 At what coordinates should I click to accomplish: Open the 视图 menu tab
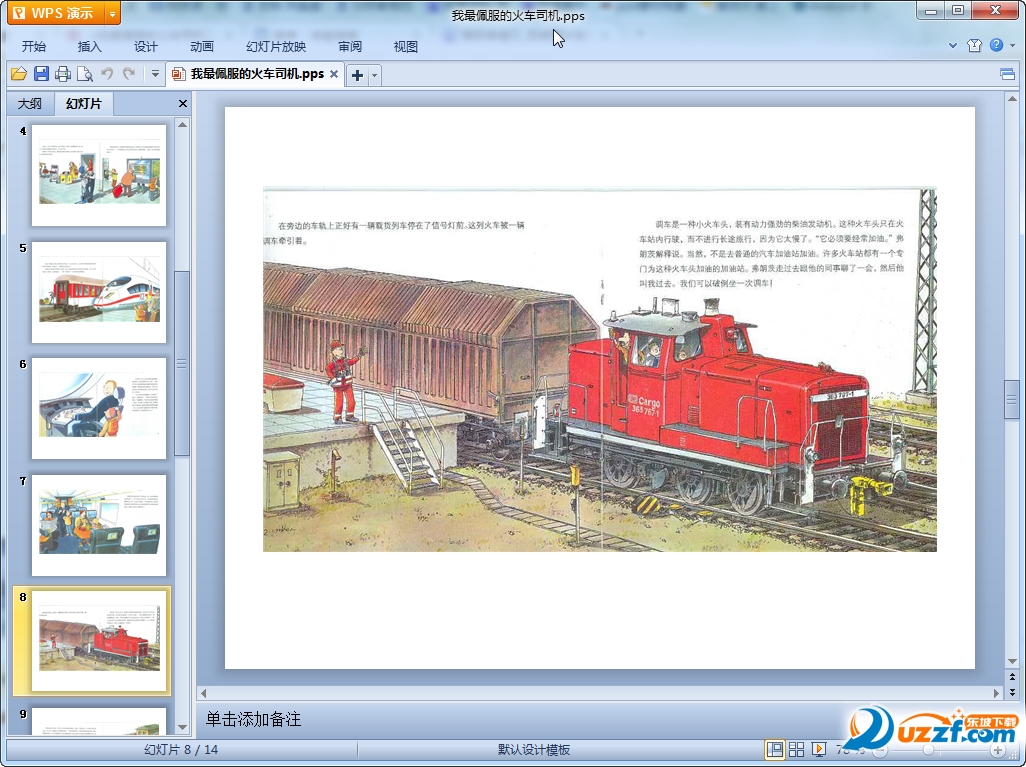[x=406, y=46]
